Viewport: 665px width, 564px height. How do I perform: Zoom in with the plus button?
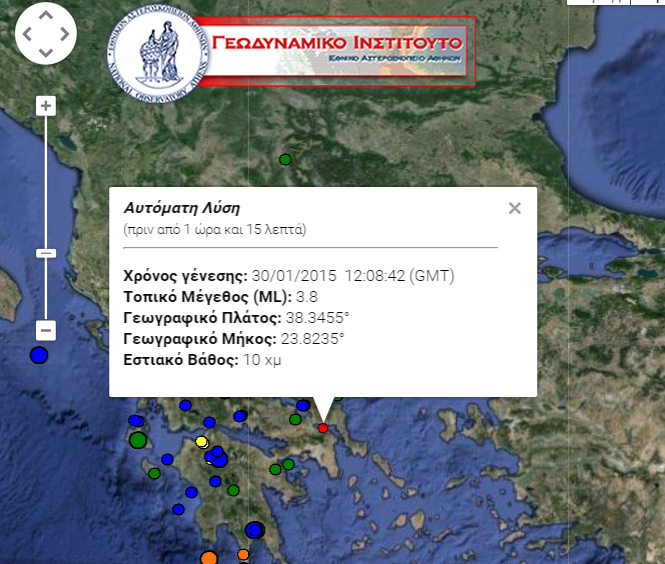pos(46,106)
